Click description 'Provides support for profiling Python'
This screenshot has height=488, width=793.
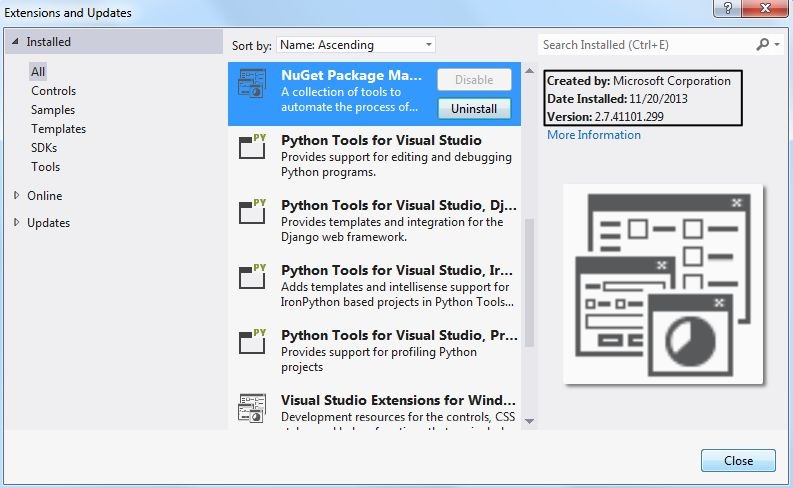coord(379,352)
